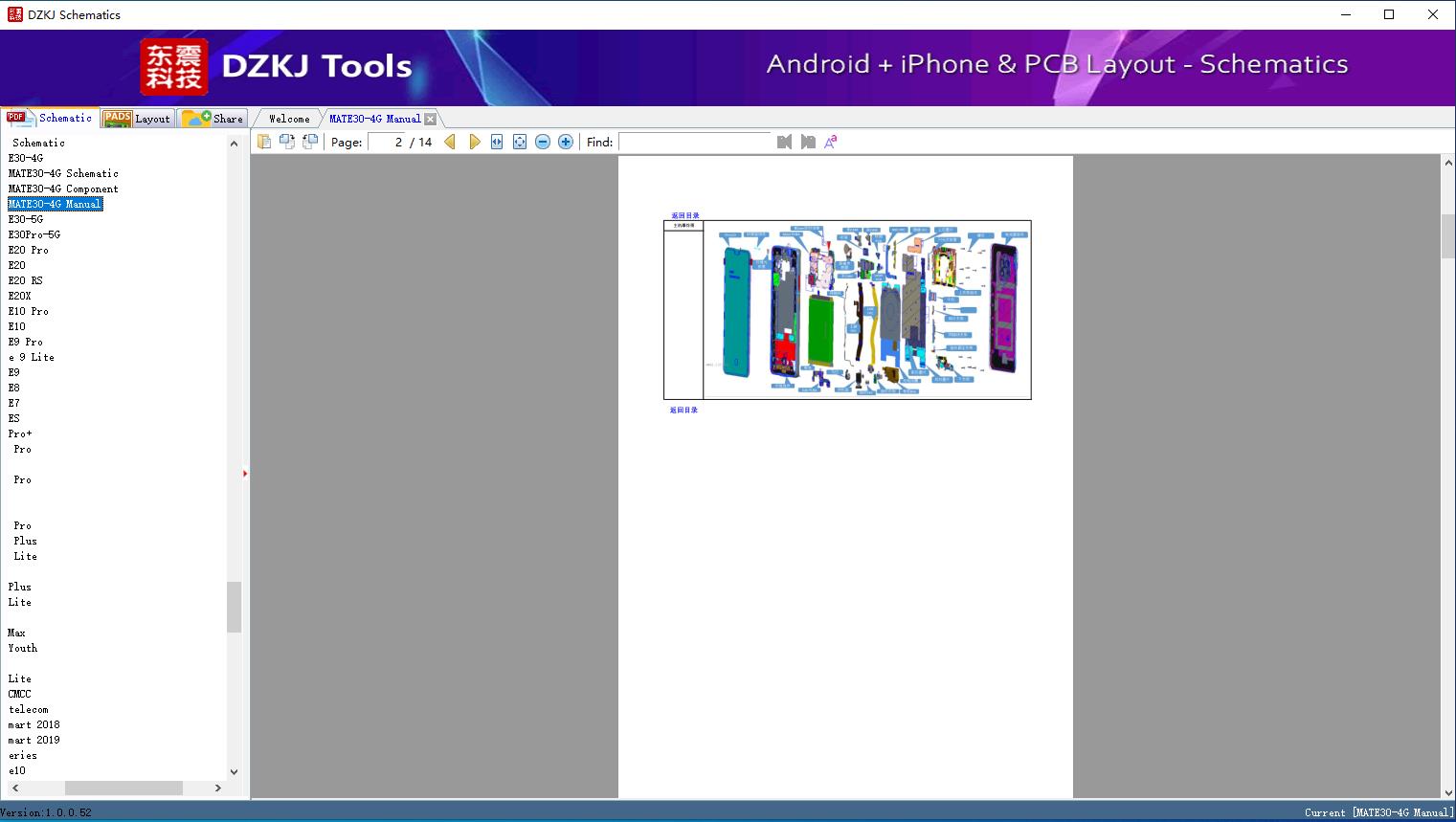Click the exploded phone diagram image
Image resolution: width=1456 pixels, height=822 pixels.
coord(867,310)
